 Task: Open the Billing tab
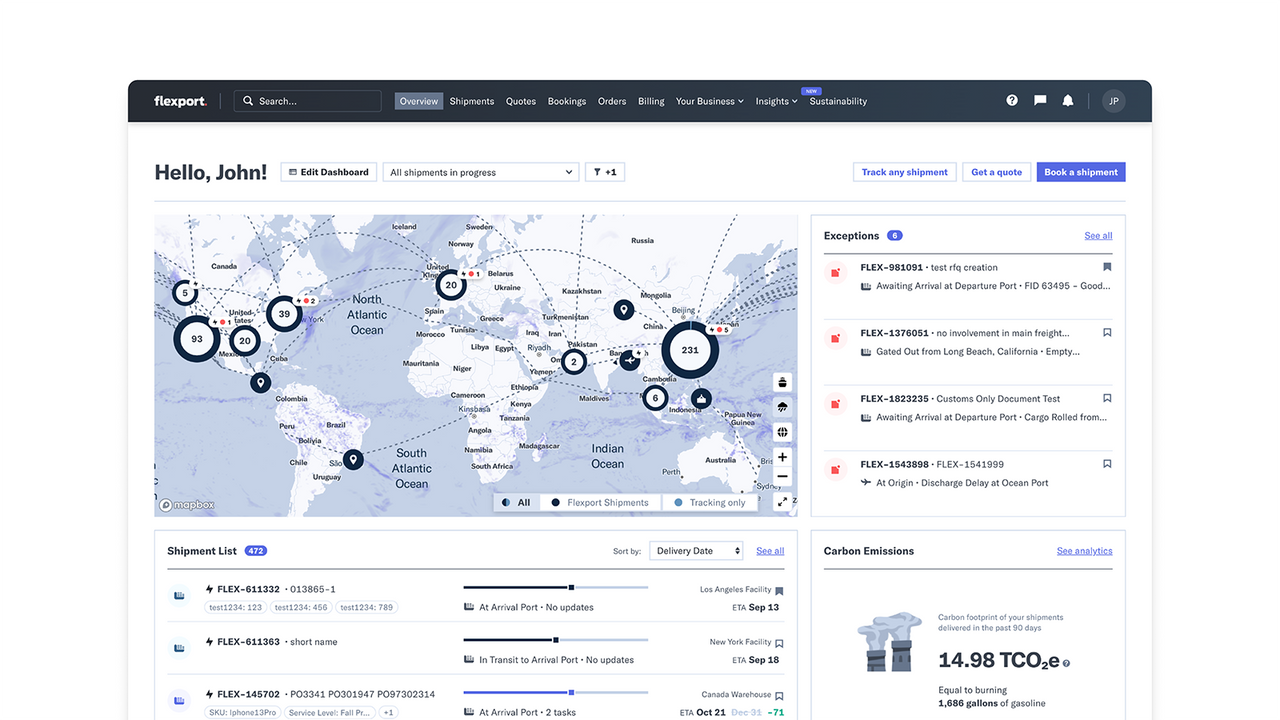(651, 101)
